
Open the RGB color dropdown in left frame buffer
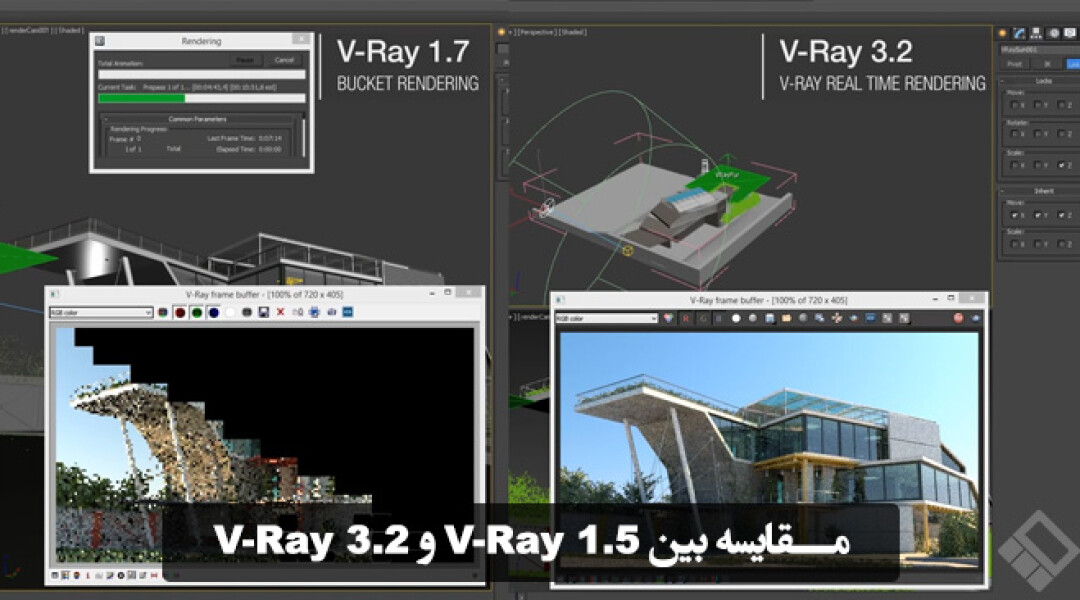100,313
